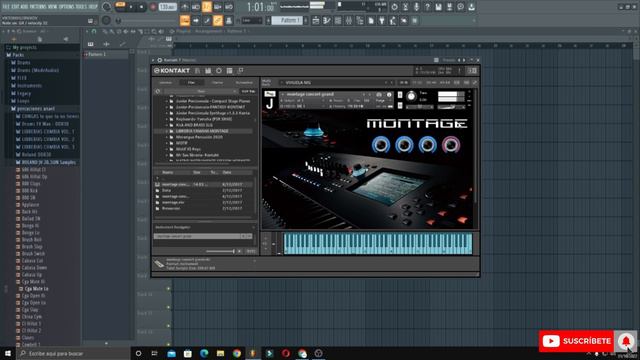The width and height of the screenshot is (640, 360).
Task: Click the microphone recording icon in top toolbar
Action: 416,7
